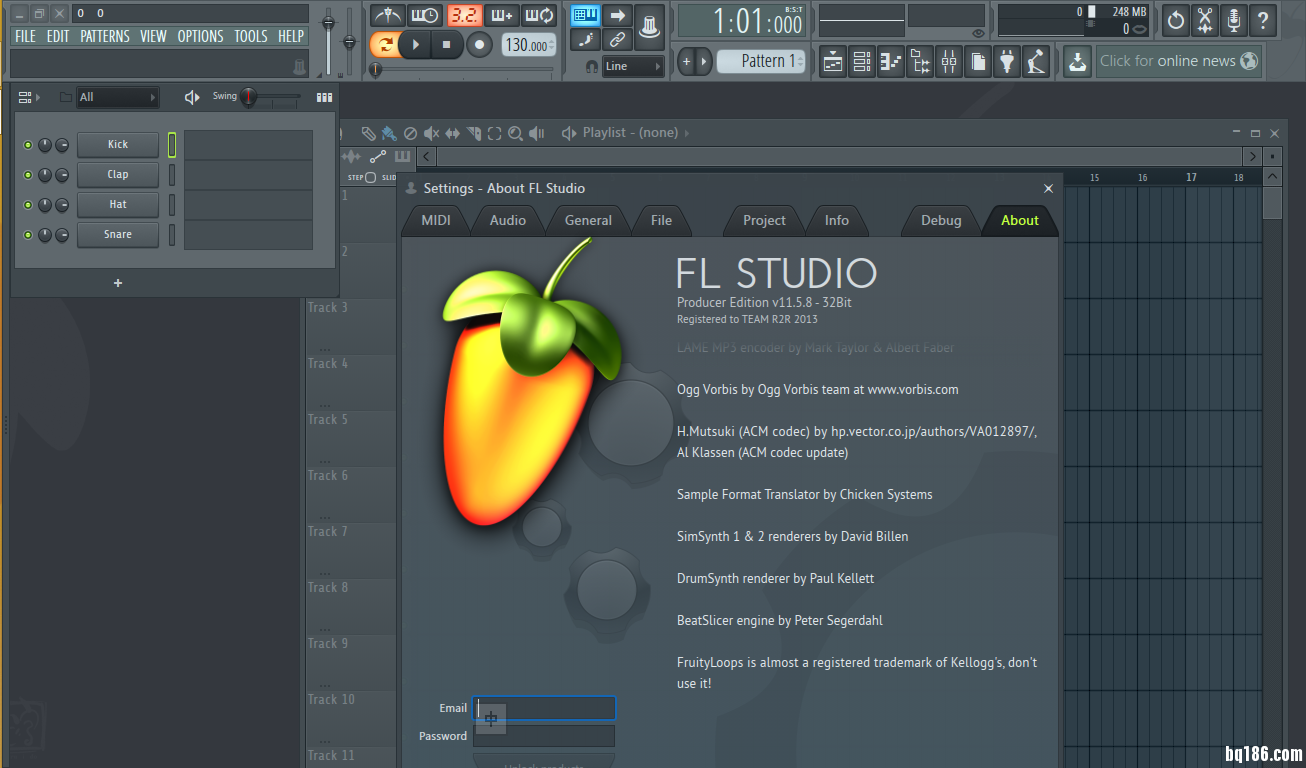Screen dimensions: 1306x768
Task: Expand the Playlist (none) menu arrow
Action: tap(686, 133)
